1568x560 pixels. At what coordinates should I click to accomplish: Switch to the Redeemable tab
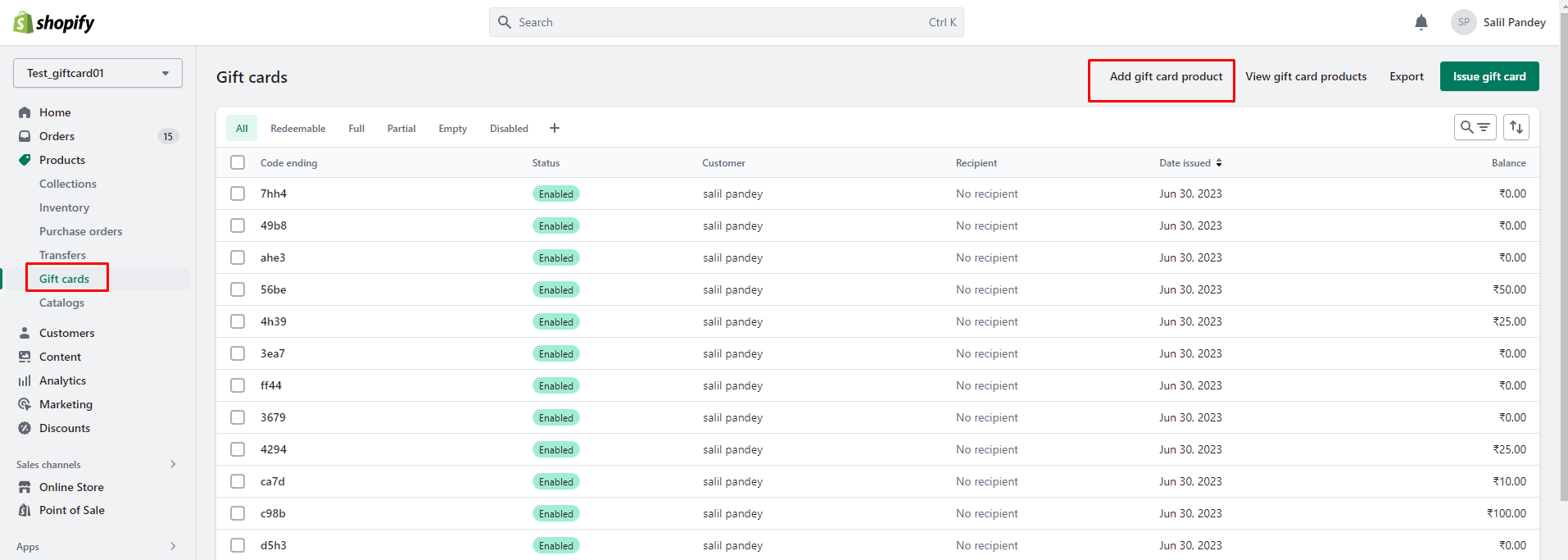298,128
